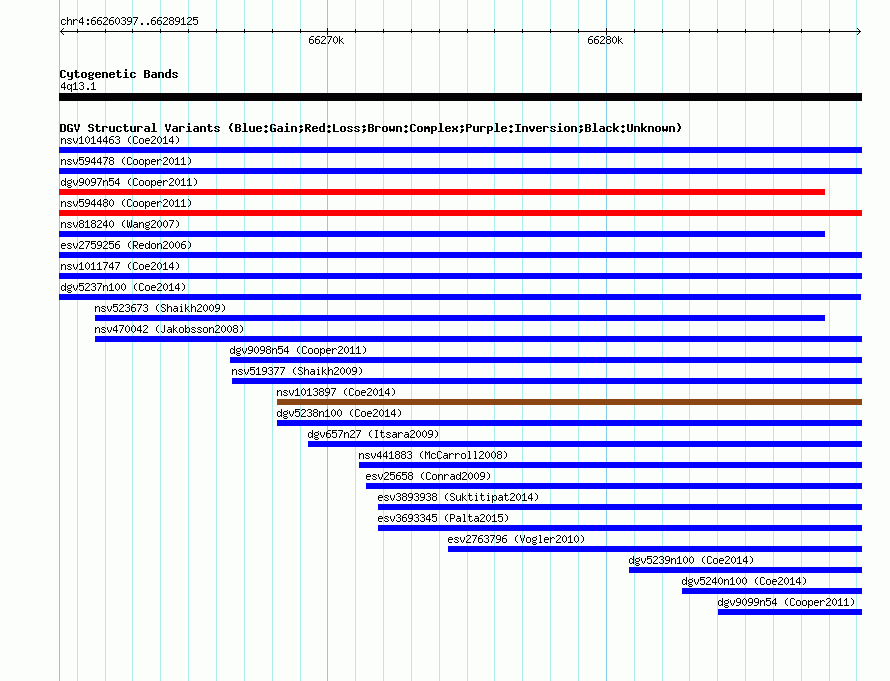
Task: Click the 66280k ruler position label
Action: (605, 40)
